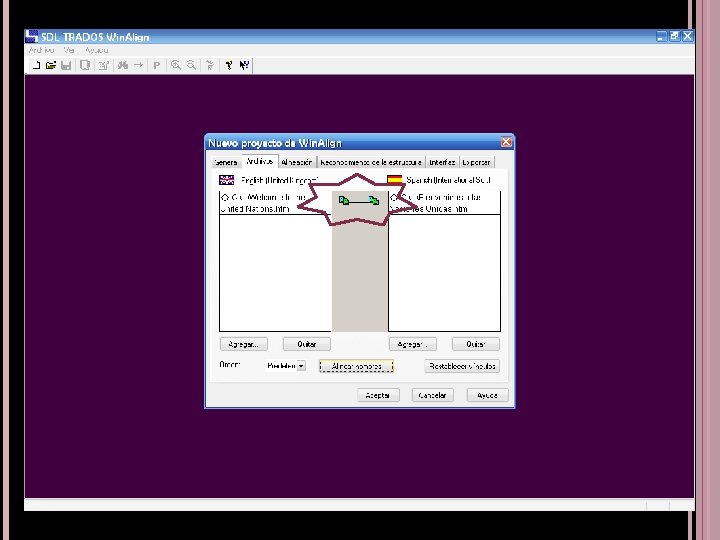Click the Zoom in magnifier icon

(175, 65)
